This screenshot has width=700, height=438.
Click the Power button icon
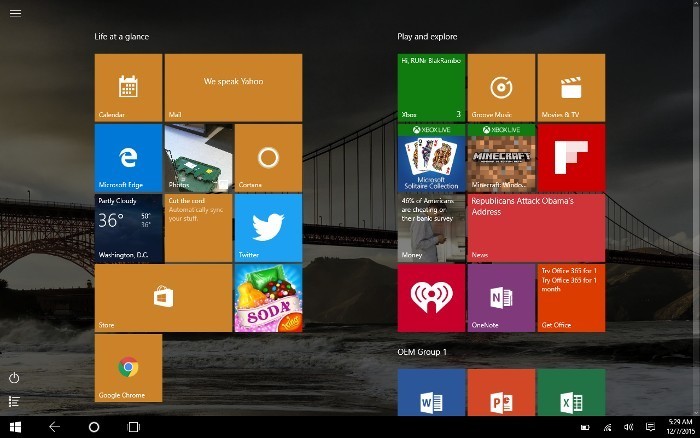click(x=14, y=378)
